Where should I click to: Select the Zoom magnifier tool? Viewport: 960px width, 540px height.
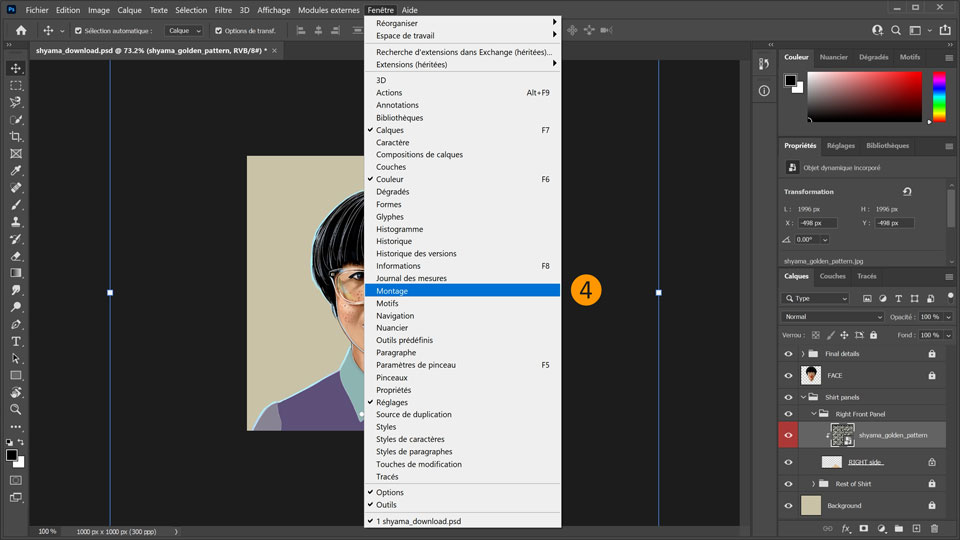pyautogui.click(x=16, y=409)
